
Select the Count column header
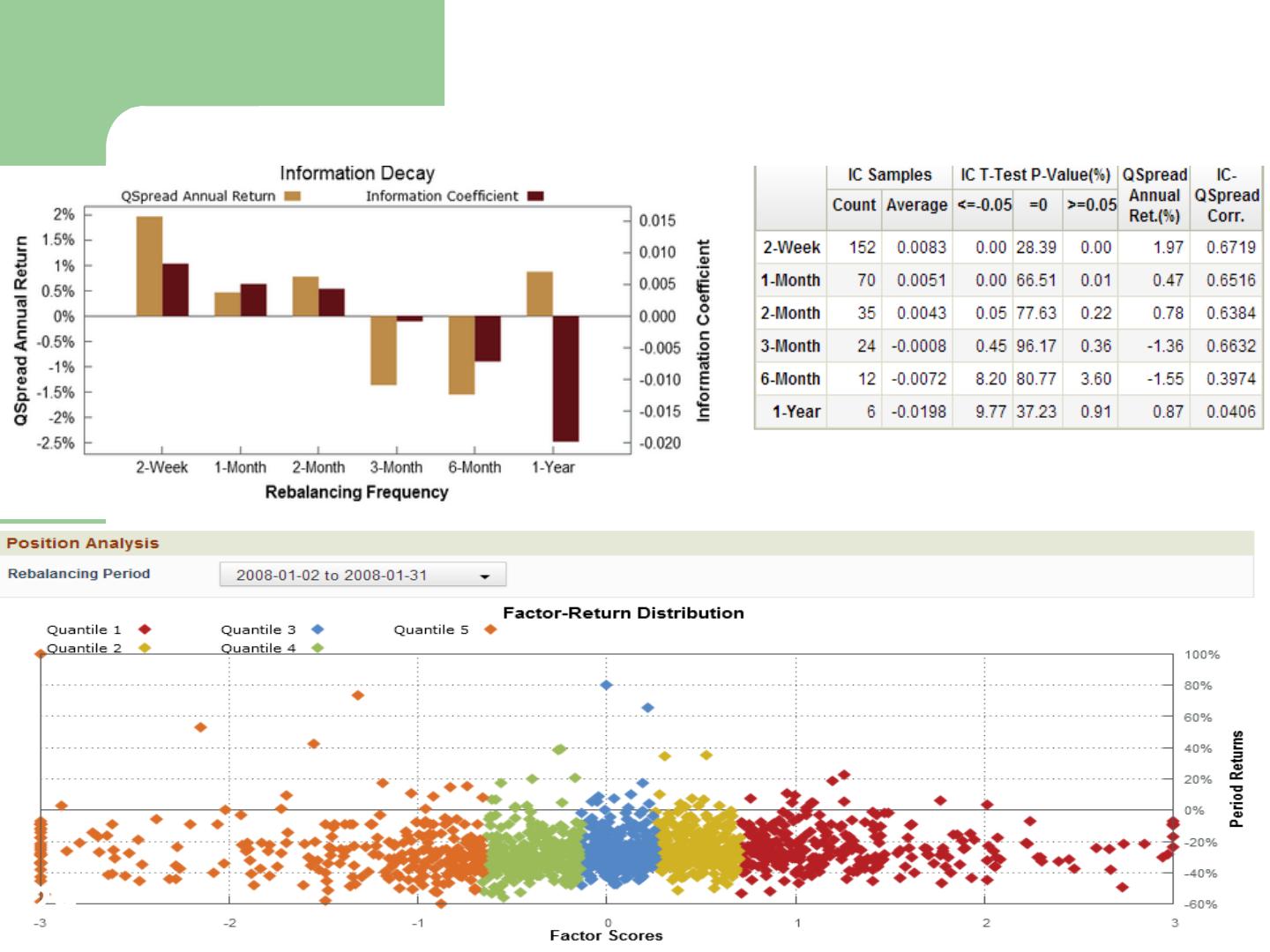[854, 205]
